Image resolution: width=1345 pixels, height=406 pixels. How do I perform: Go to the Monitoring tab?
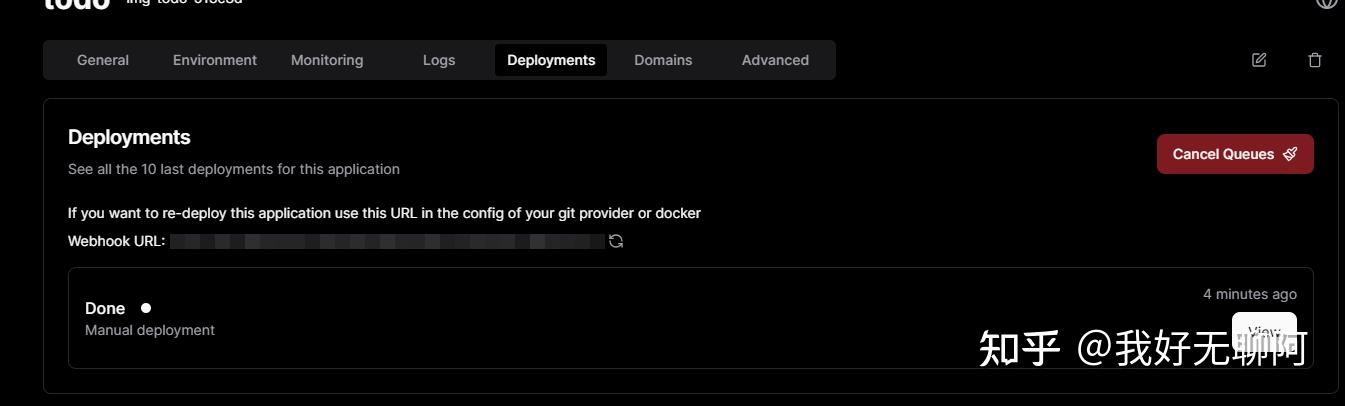327,60
